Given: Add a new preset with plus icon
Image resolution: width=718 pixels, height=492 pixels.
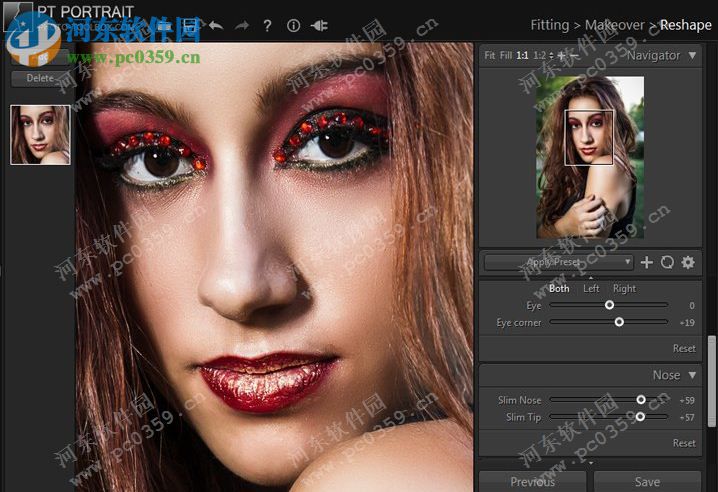Looking at the screenshot, I should point(647,262).
